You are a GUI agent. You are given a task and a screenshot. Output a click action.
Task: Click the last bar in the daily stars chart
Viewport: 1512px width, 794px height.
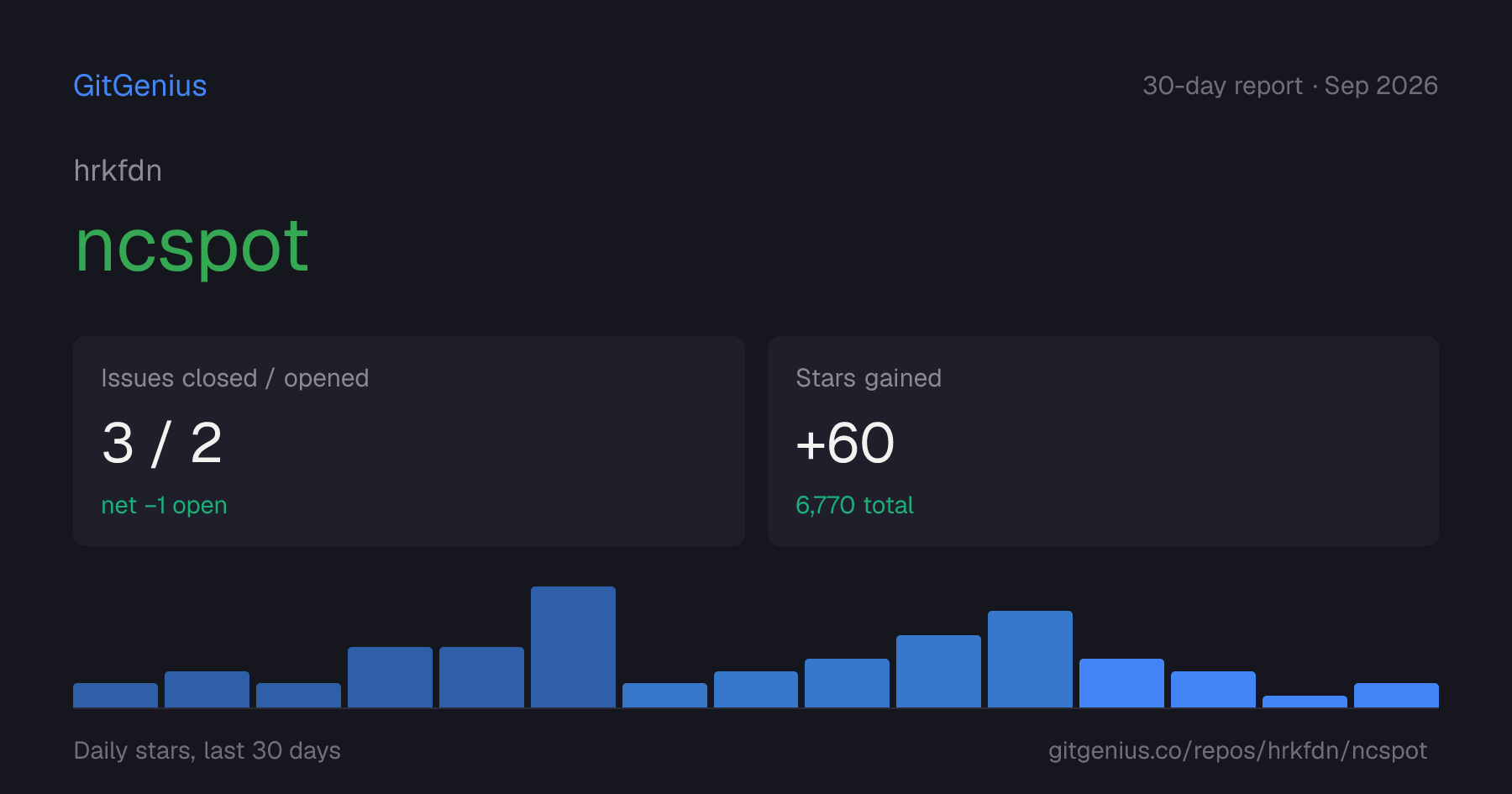(1396, 695)
